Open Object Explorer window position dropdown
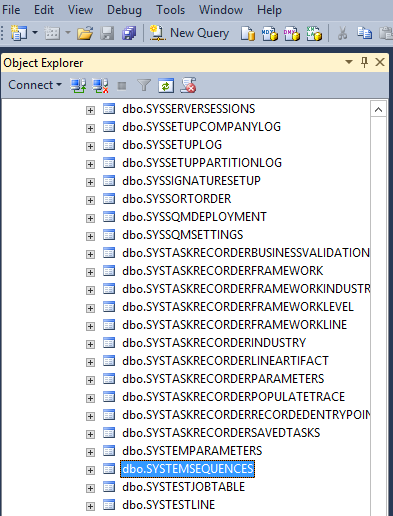393x516 pixels. (x=349, y=62)
